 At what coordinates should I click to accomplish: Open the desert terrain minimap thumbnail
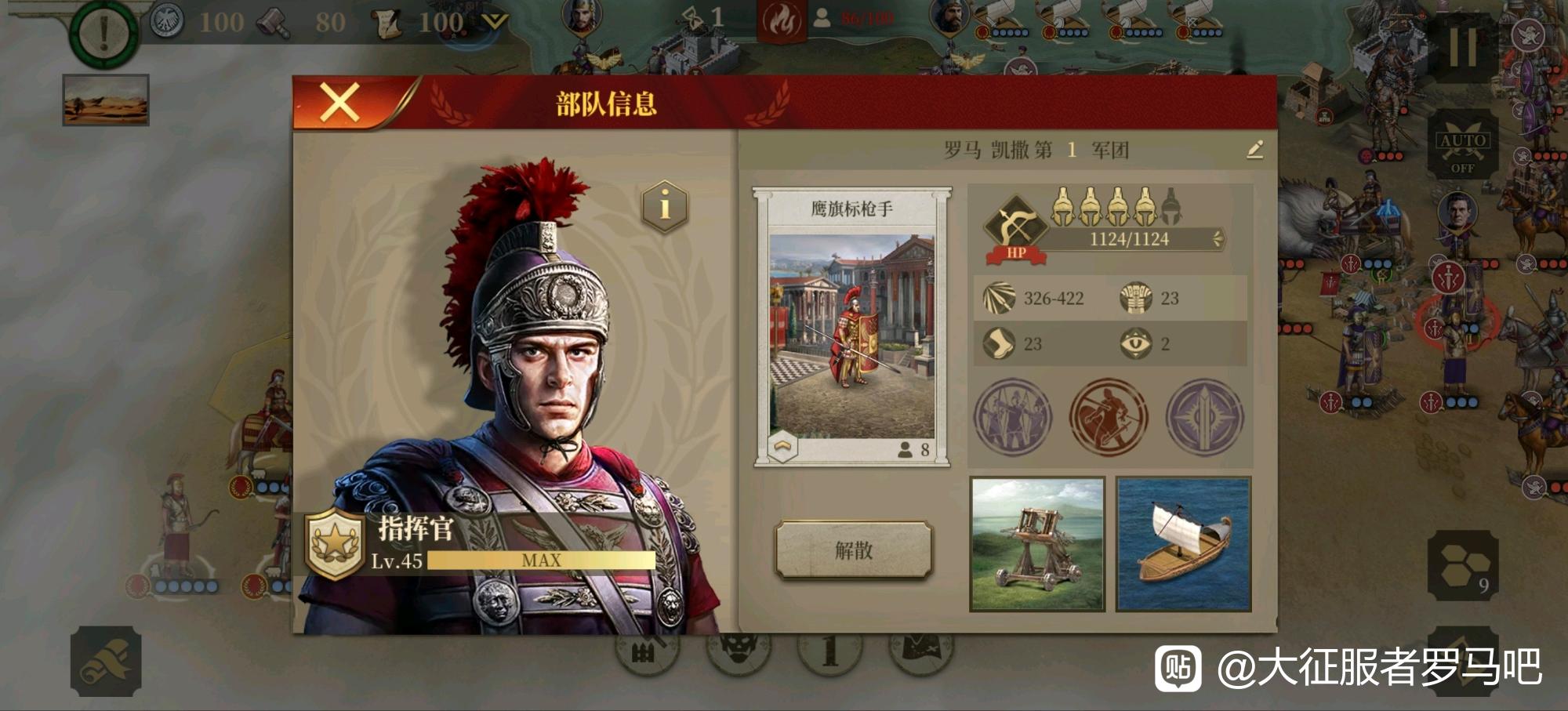(x=106, y=100)
